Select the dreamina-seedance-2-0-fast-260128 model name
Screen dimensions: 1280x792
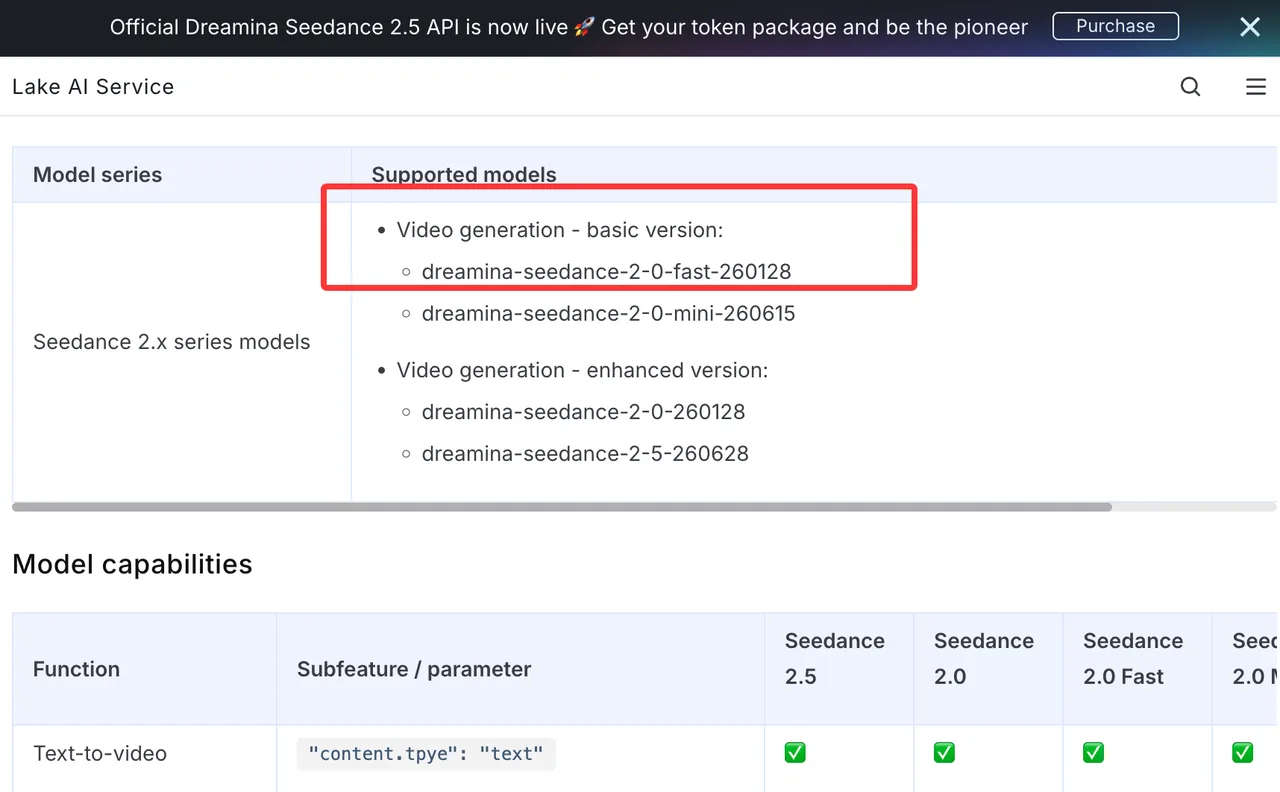coord(606,271)
